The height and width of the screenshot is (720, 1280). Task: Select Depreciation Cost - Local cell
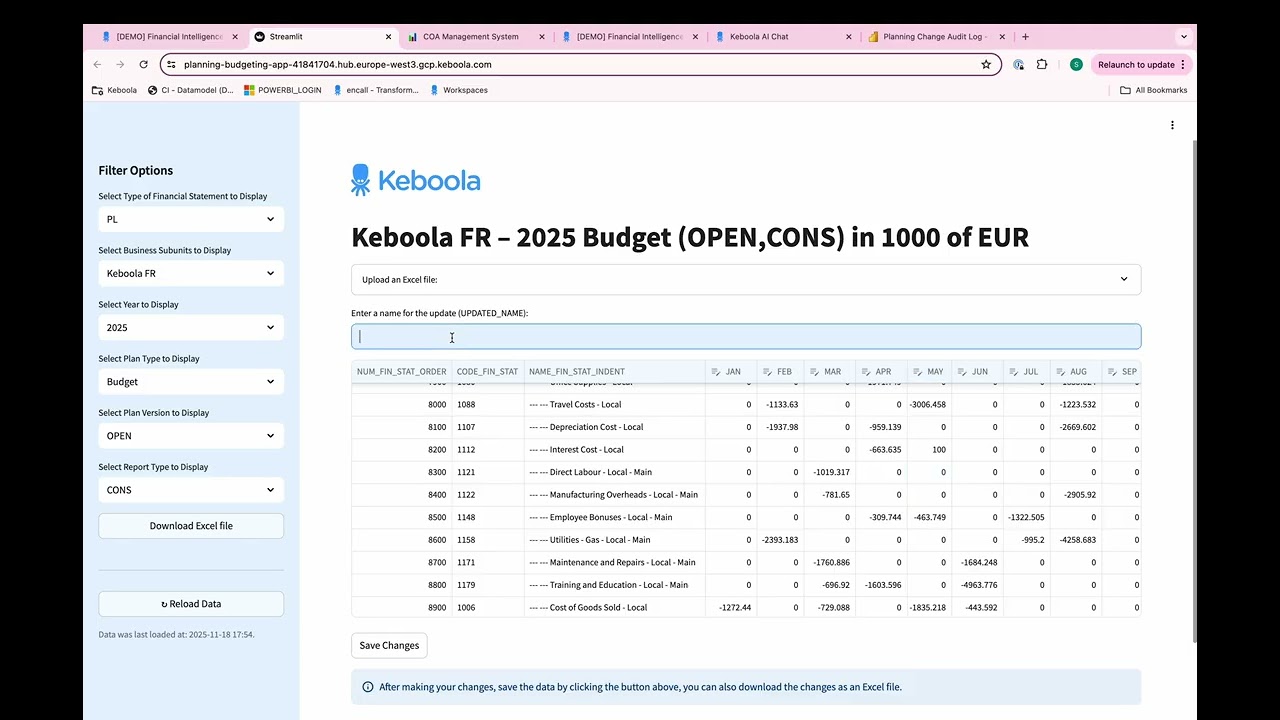(x=614, y=427)
